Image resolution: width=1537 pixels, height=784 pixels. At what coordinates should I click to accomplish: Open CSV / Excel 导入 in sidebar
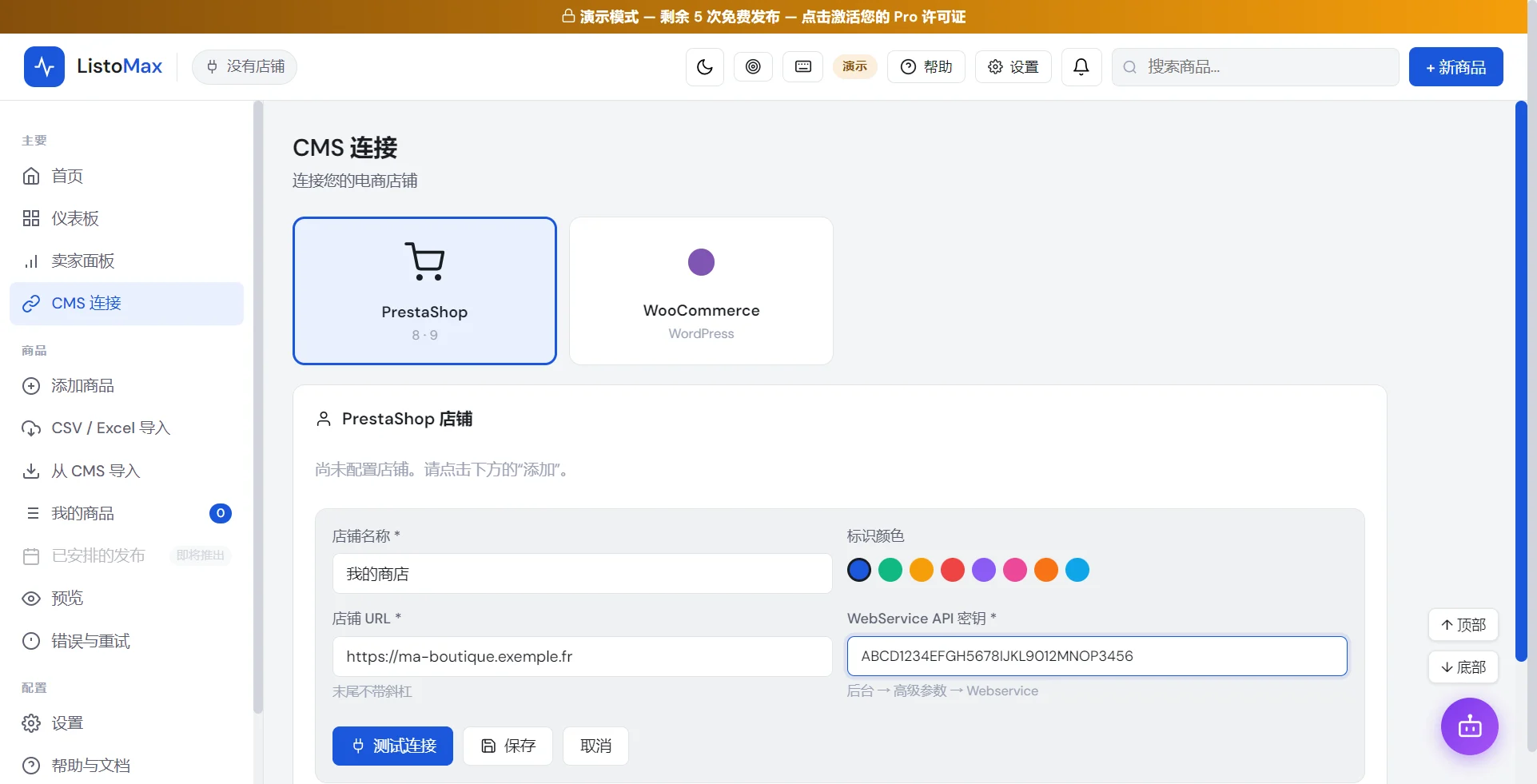(x=126, y=428)
